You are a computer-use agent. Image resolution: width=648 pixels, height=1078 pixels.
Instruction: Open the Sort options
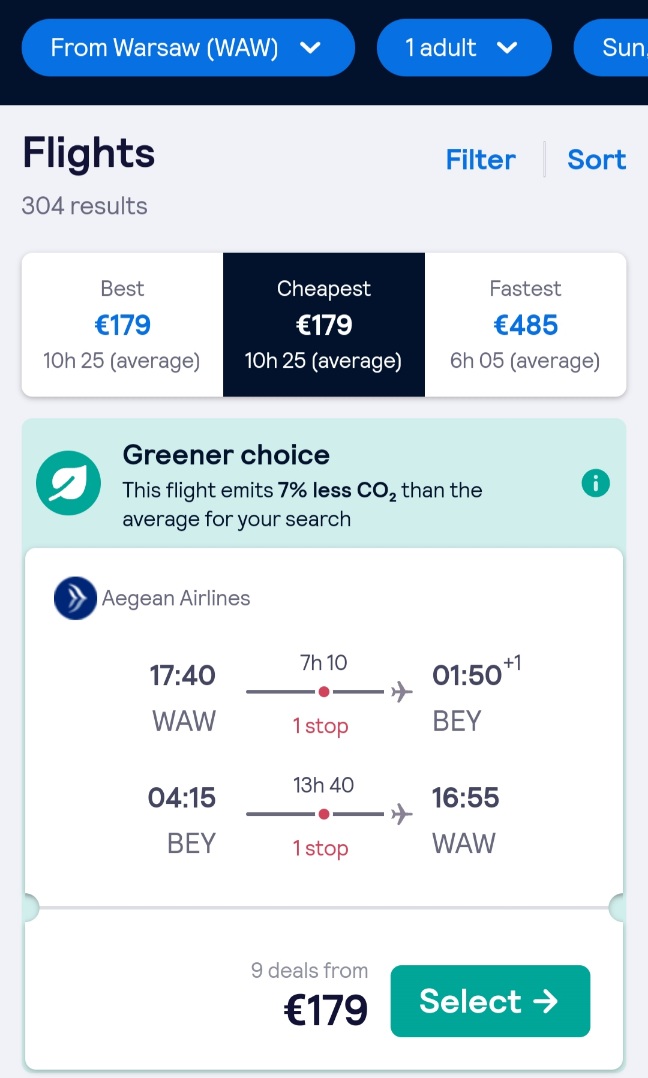596,160
